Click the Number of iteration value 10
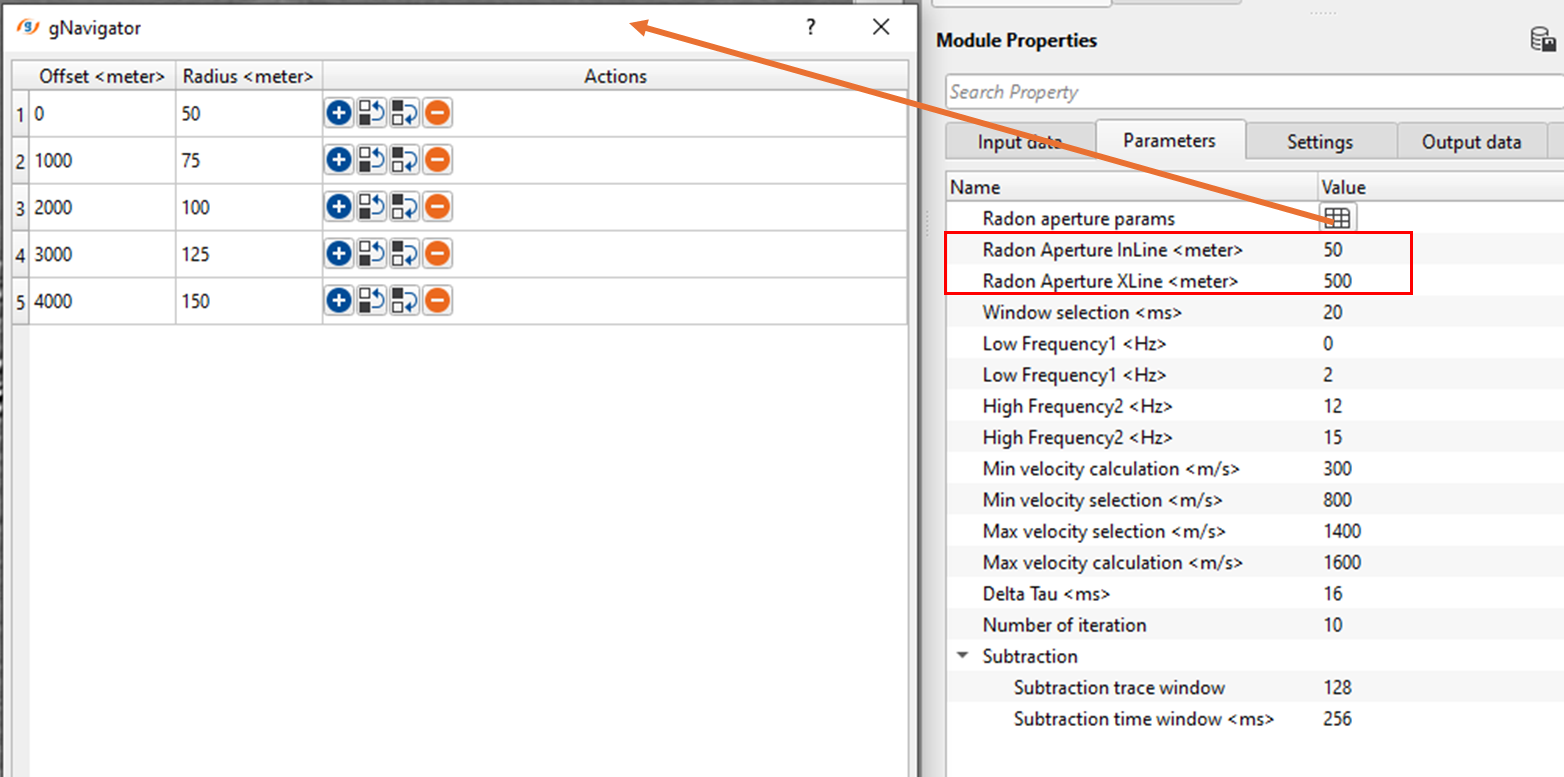The height and width of the screenshot is (777, 1564). pos(1332,625)
